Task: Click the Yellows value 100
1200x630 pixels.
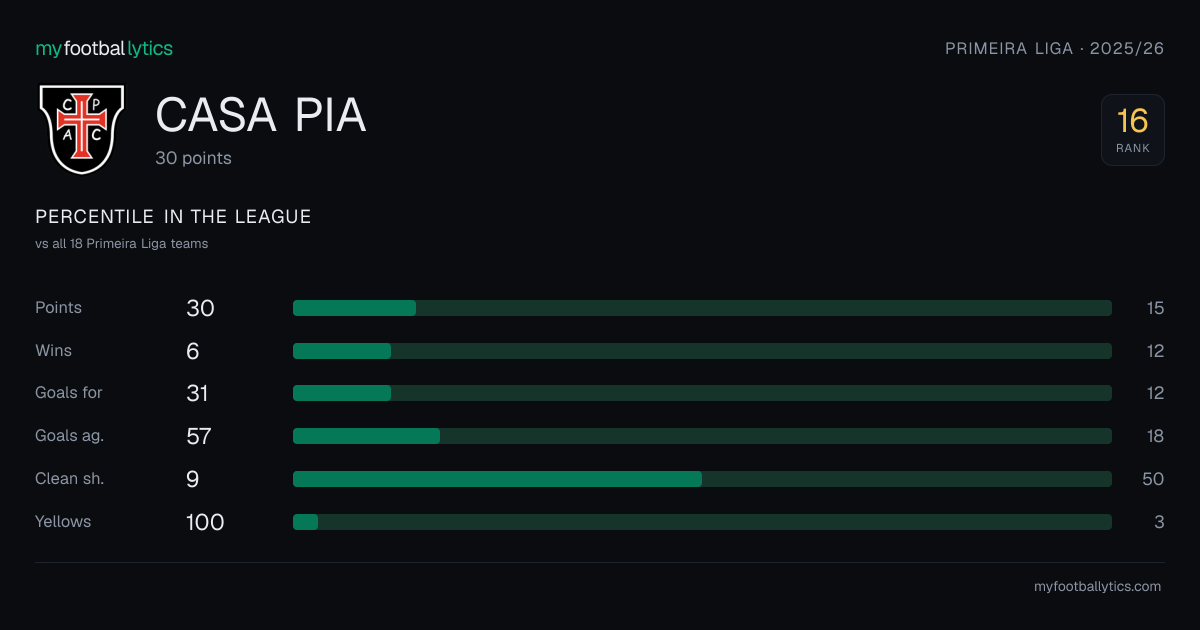Action: [205, 522]
